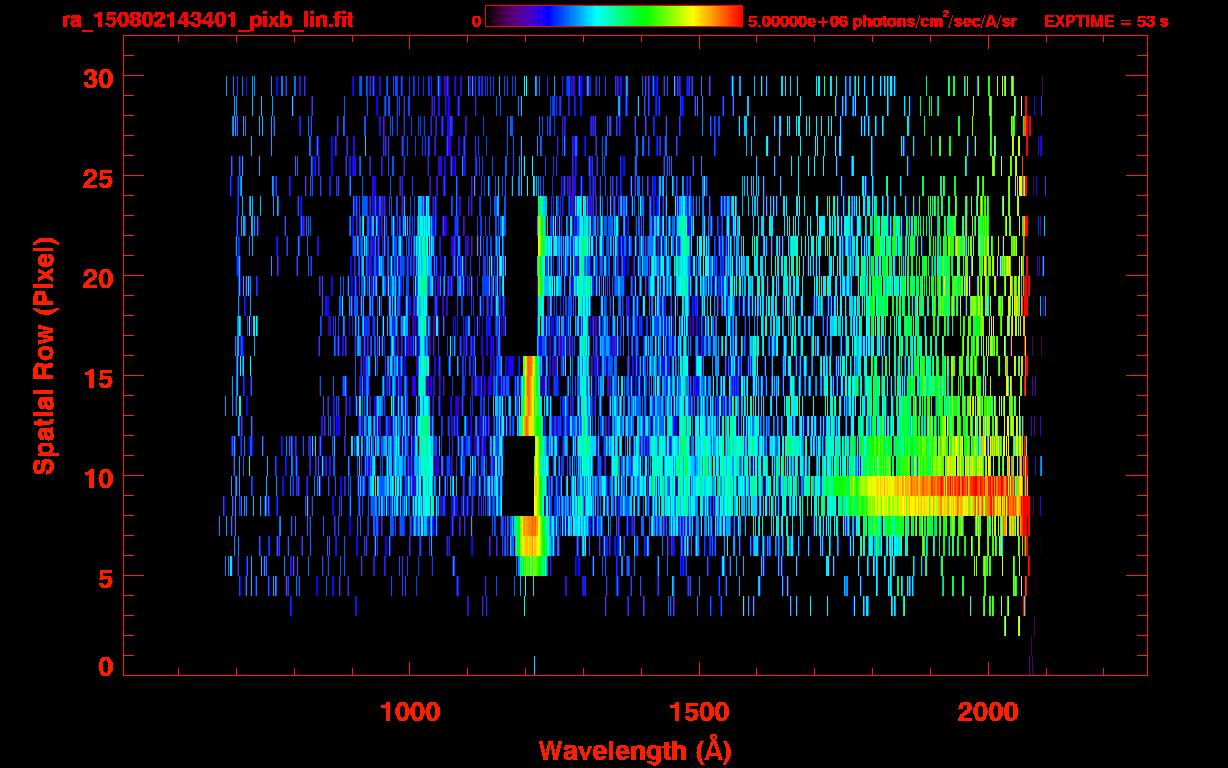Click the filename ra_150802143401_pixb_lin.fit
The image size is (1228, 768).
[206, 20]
